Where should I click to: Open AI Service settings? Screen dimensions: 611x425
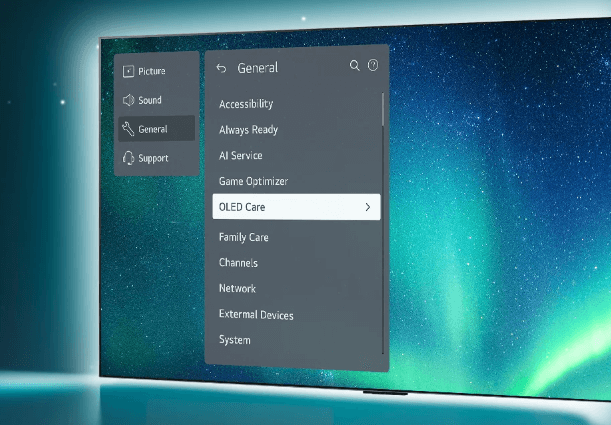(240, 156)
